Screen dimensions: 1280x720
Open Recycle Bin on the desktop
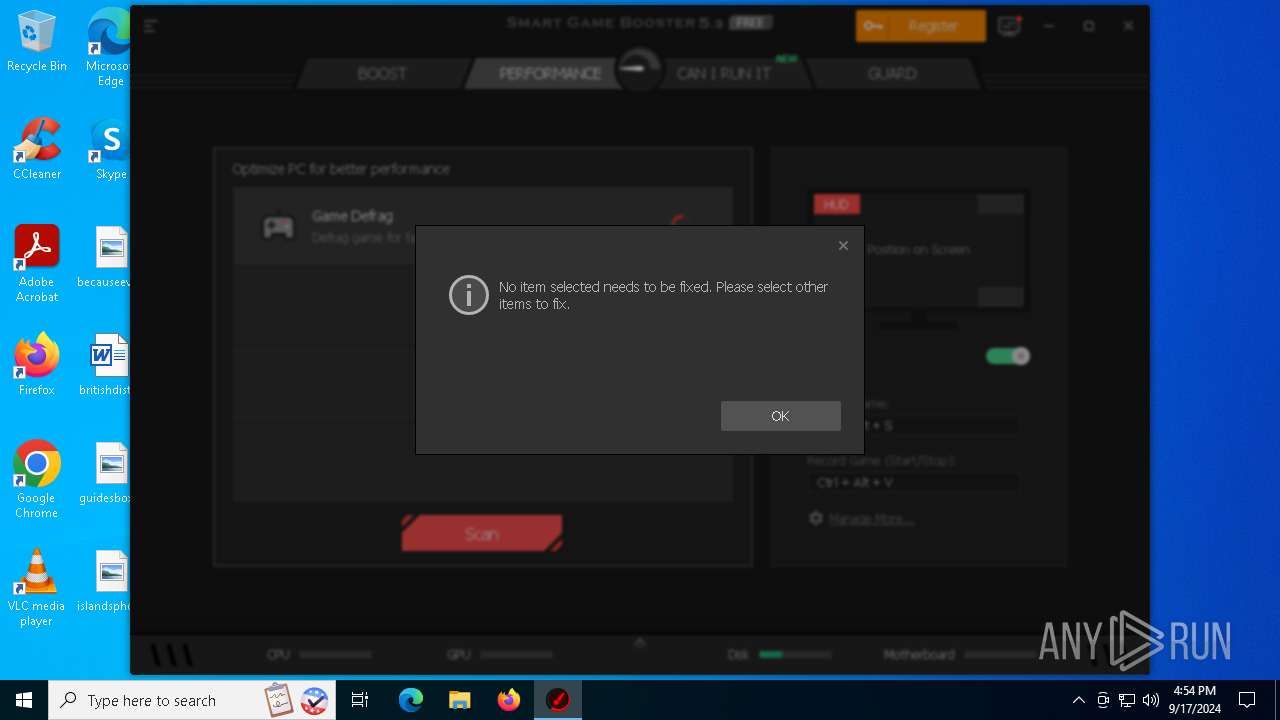click(37, 42)
